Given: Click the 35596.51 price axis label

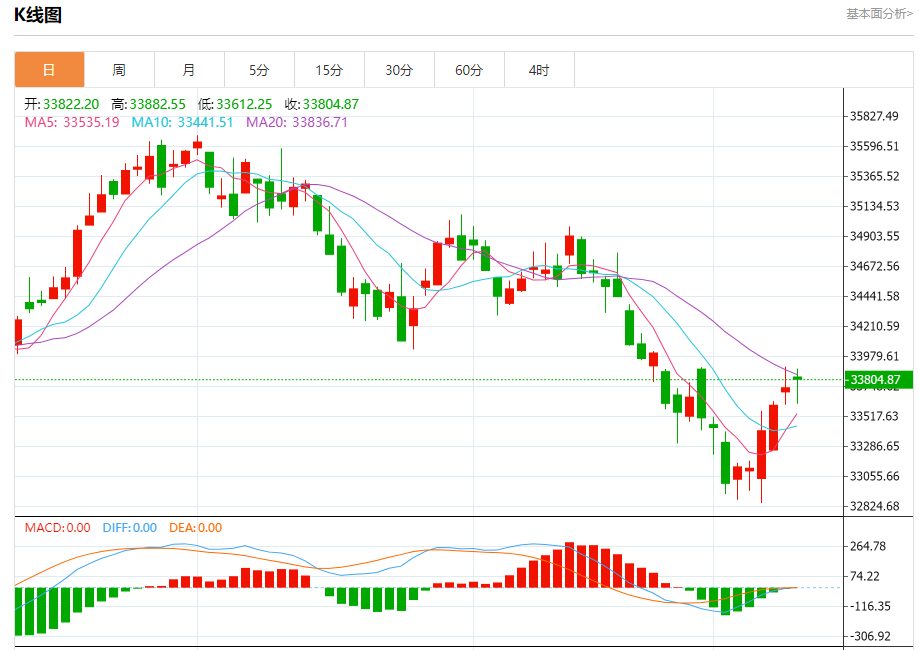Looking at the screenshot, I should [x=874, y=146].
